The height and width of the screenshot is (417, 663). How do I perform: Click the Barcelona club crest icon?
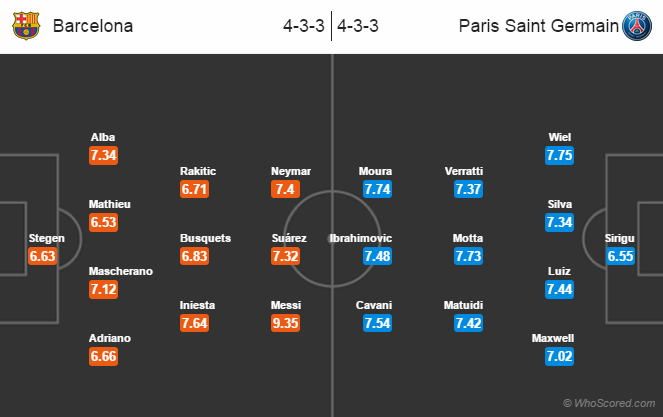coord(27,26)
